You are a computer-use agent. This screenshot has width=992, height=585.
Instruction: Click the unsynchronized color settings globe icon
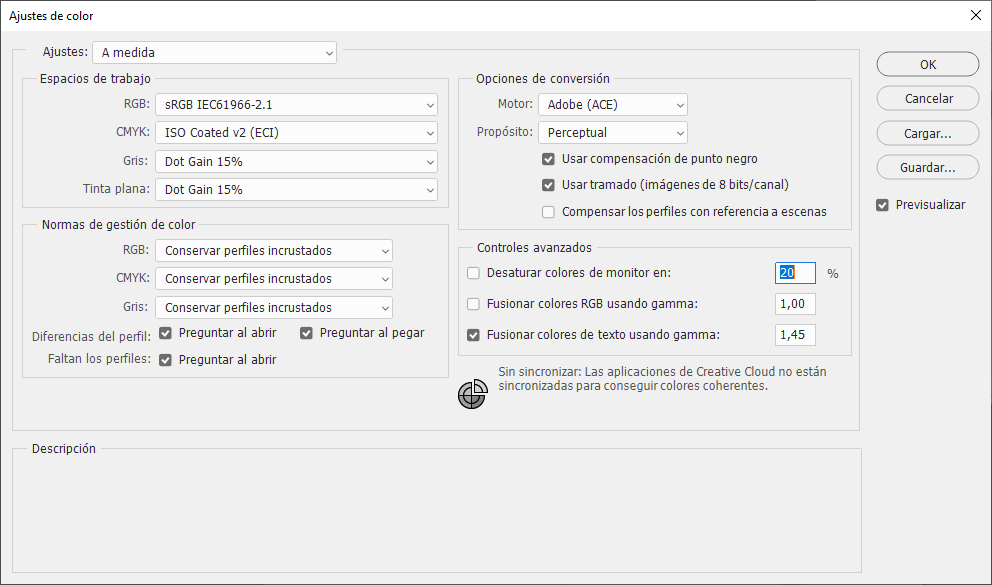pos(472,396)
